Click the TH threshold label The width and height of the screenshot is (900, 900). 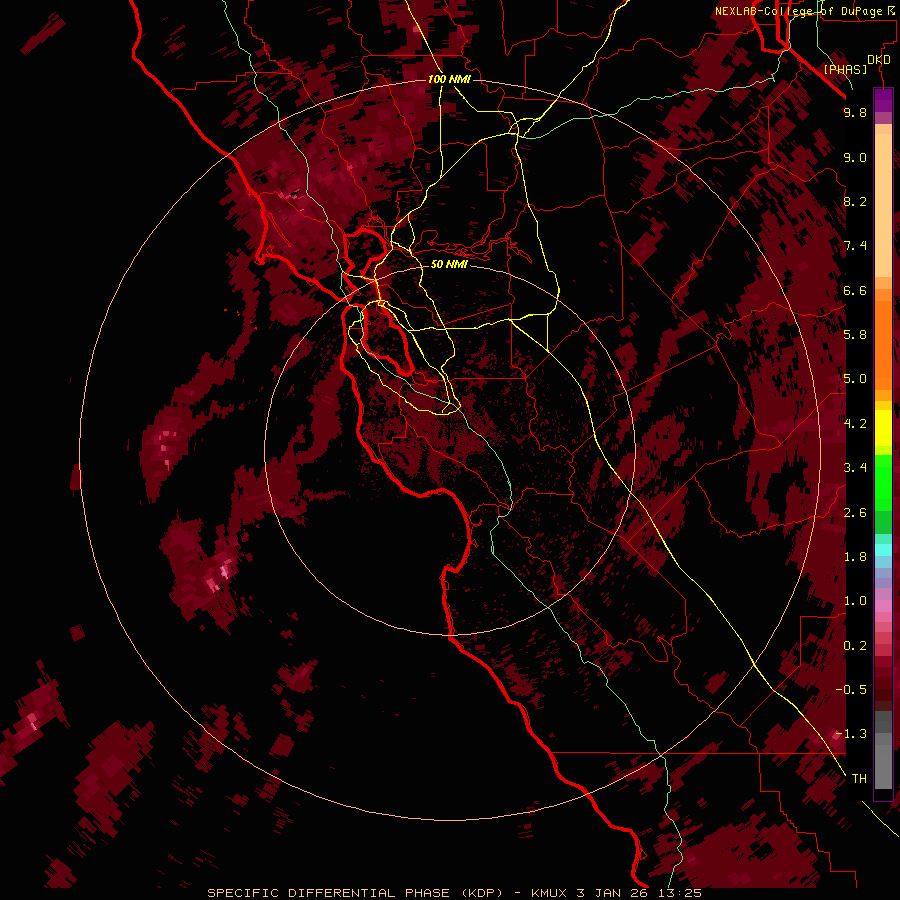[859, 779]
